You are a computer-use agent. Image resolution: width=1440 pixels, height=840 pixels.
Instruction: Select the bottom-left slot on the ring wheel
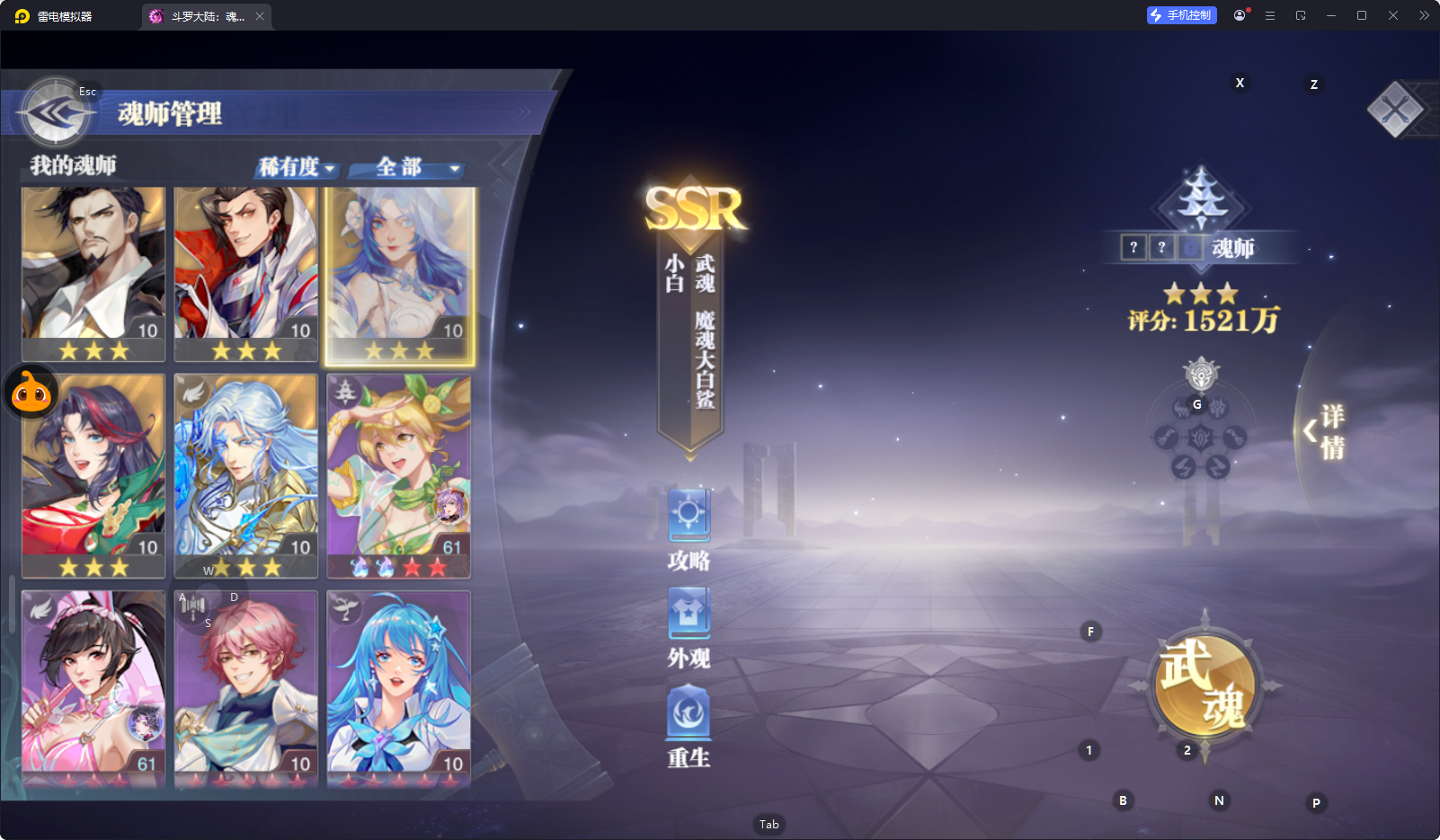tap(1183, 467)
